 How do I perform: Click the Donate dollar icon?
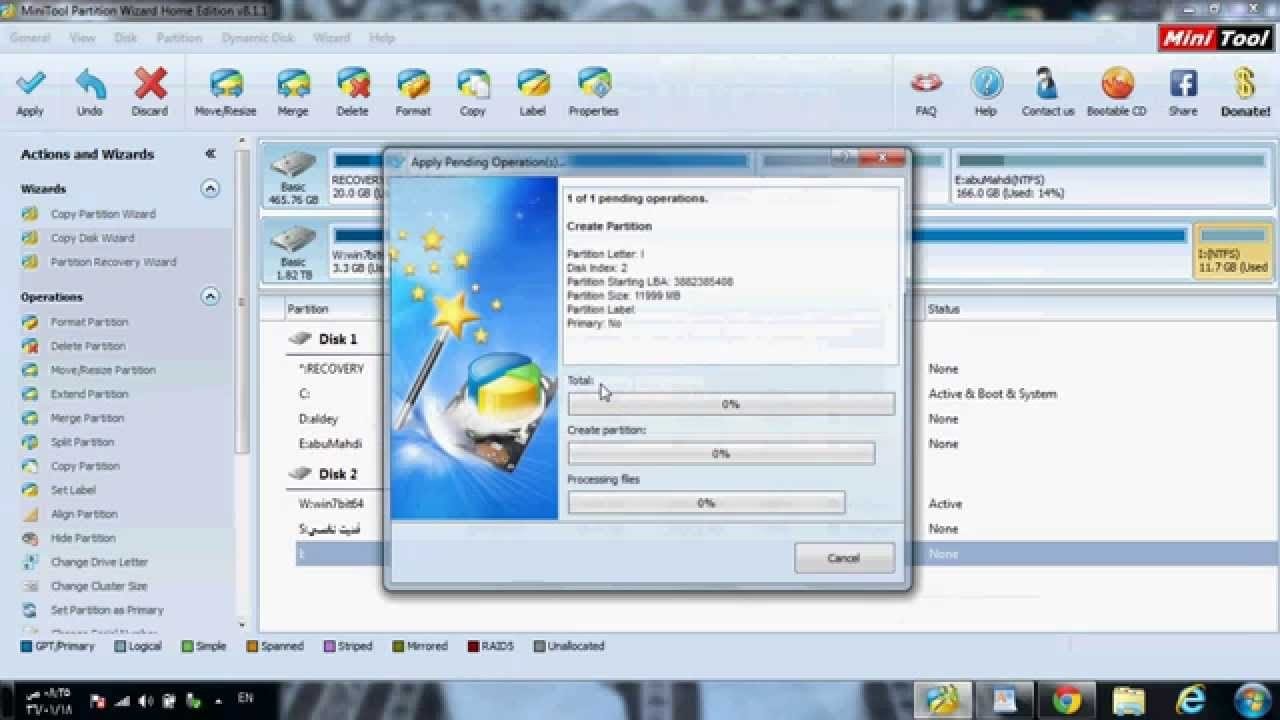coord(1245,85)
